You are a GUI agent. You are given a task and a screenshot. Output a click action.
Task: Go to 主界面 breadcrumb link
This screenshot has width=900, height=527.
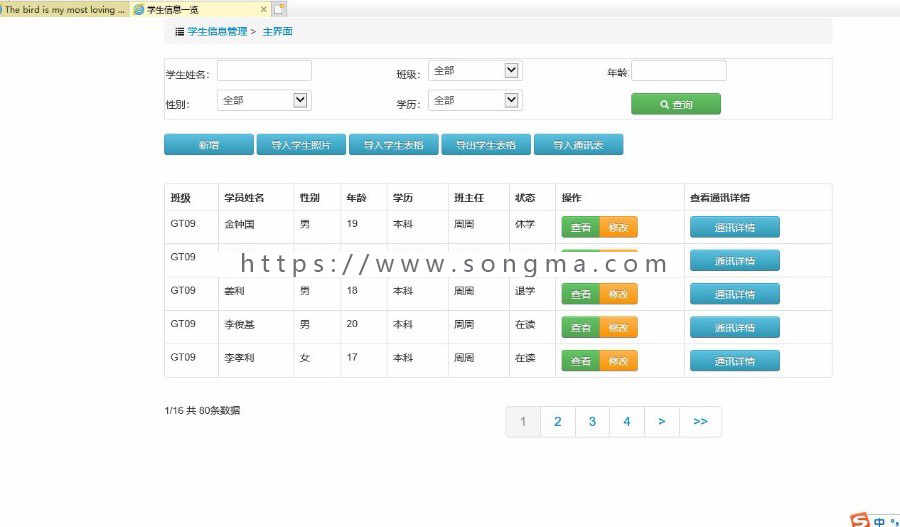coord(277,32)
